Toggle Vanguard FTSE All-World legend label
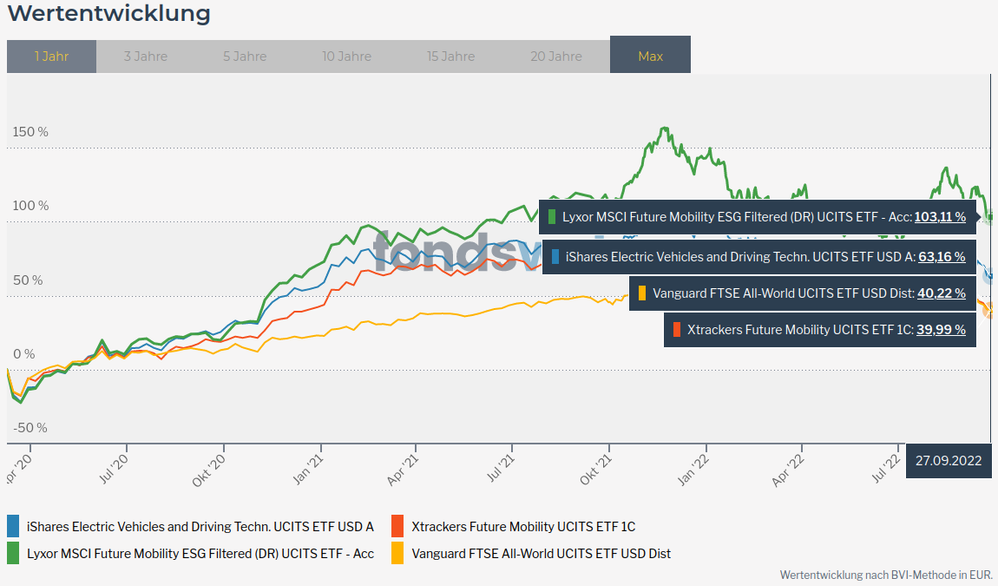Screen dimensions: 998x586 click(541, 553)
